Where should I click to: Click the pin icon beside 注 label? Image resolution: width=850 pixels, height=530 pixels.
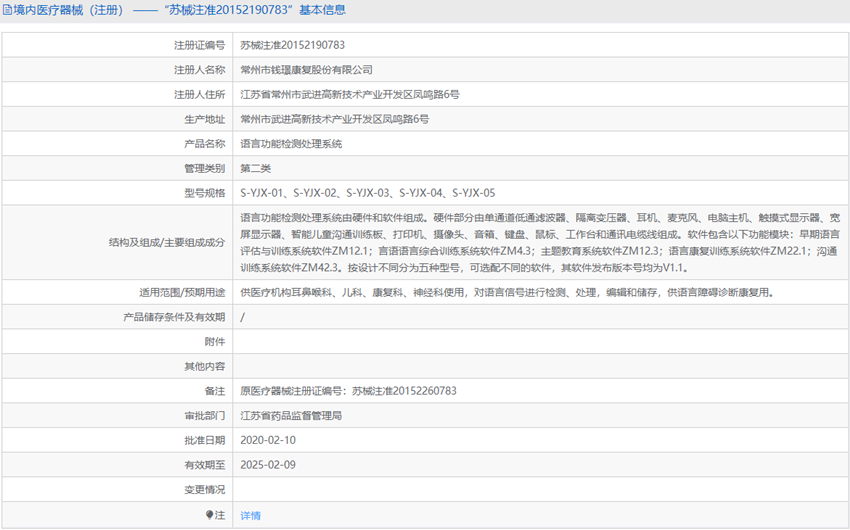pos(210,515)
